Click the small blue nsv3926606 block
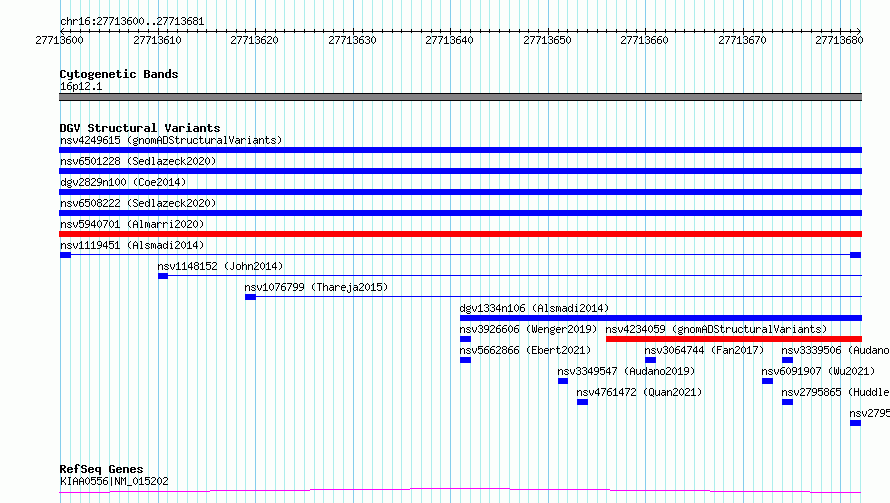 click(465, 339)
